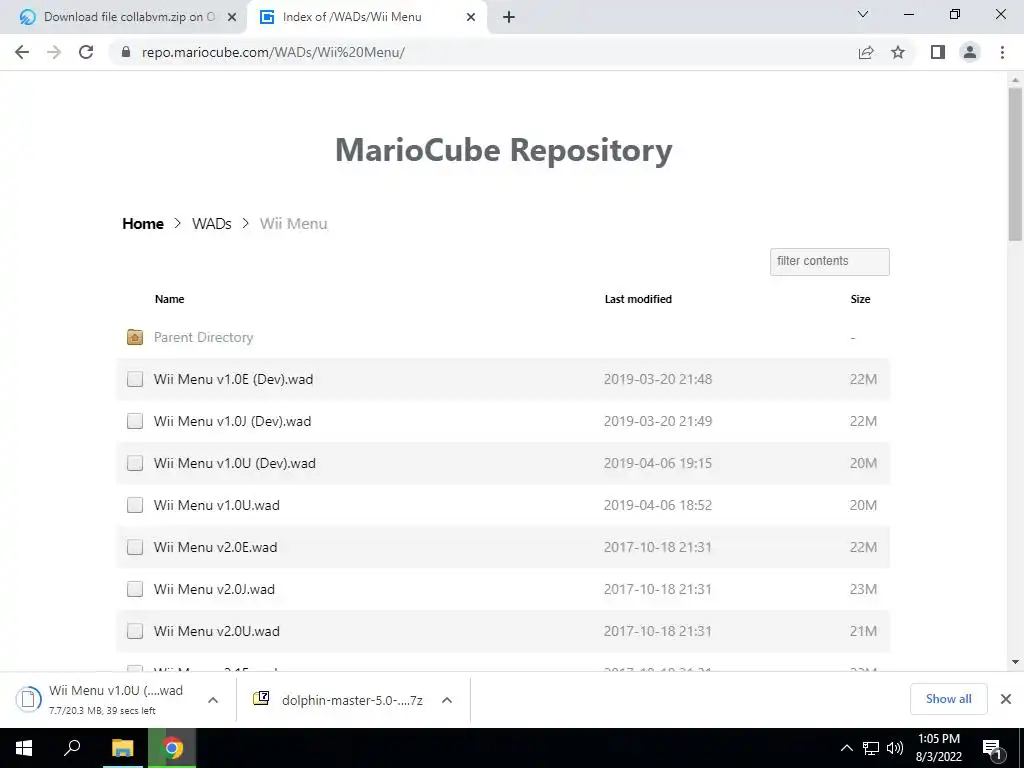This screenshot has height=768, width=1024.
Task: Click the downloading Wii Menu v1.0U file icon
Action: 28,699
